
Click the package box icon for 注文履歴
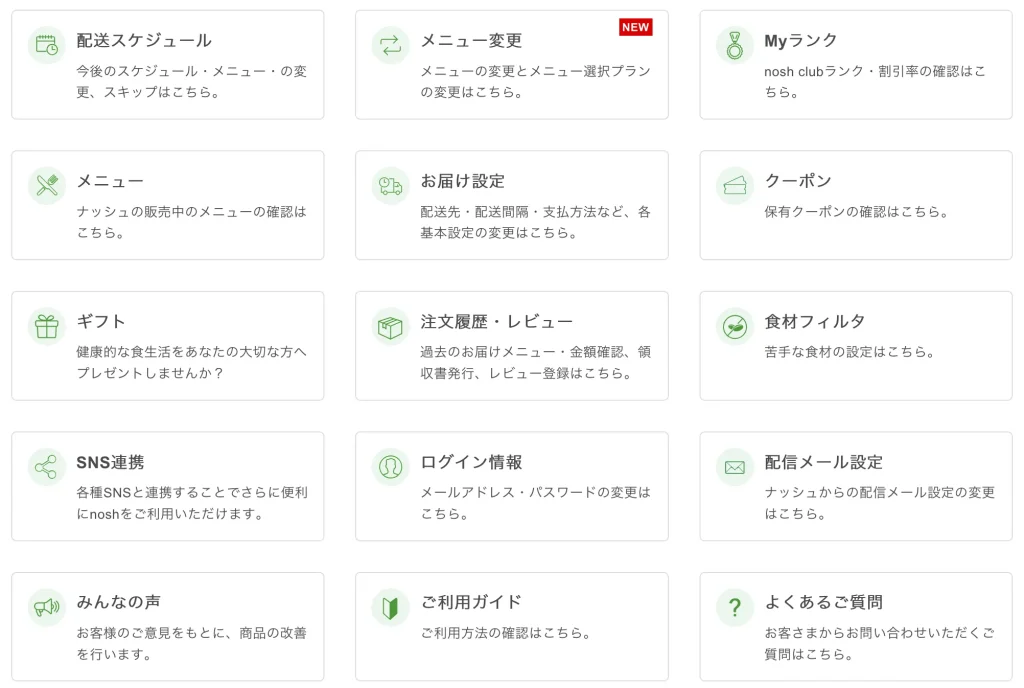coord(391,326)
